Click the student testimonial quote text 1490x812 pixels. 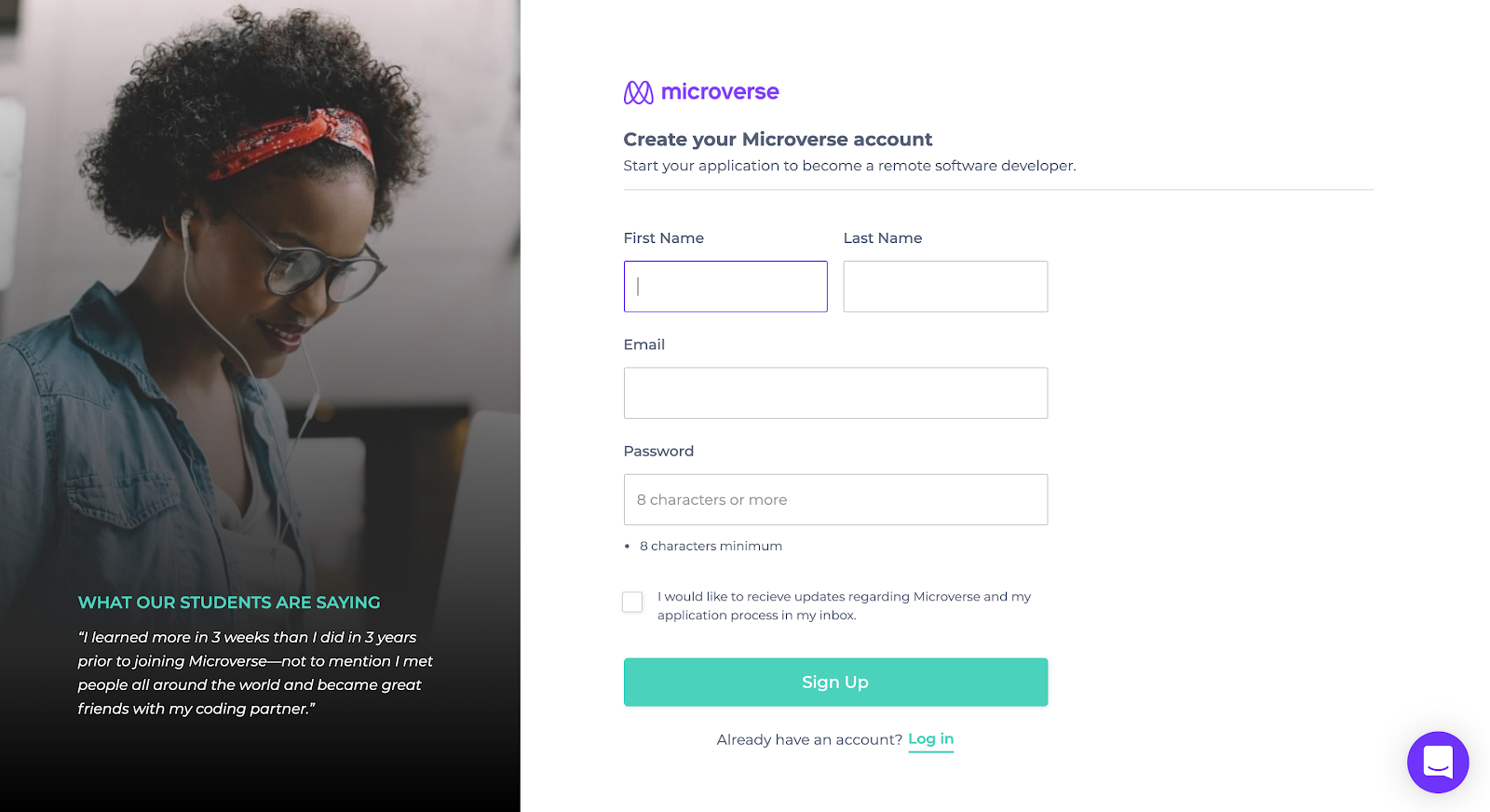pos(255,673)
